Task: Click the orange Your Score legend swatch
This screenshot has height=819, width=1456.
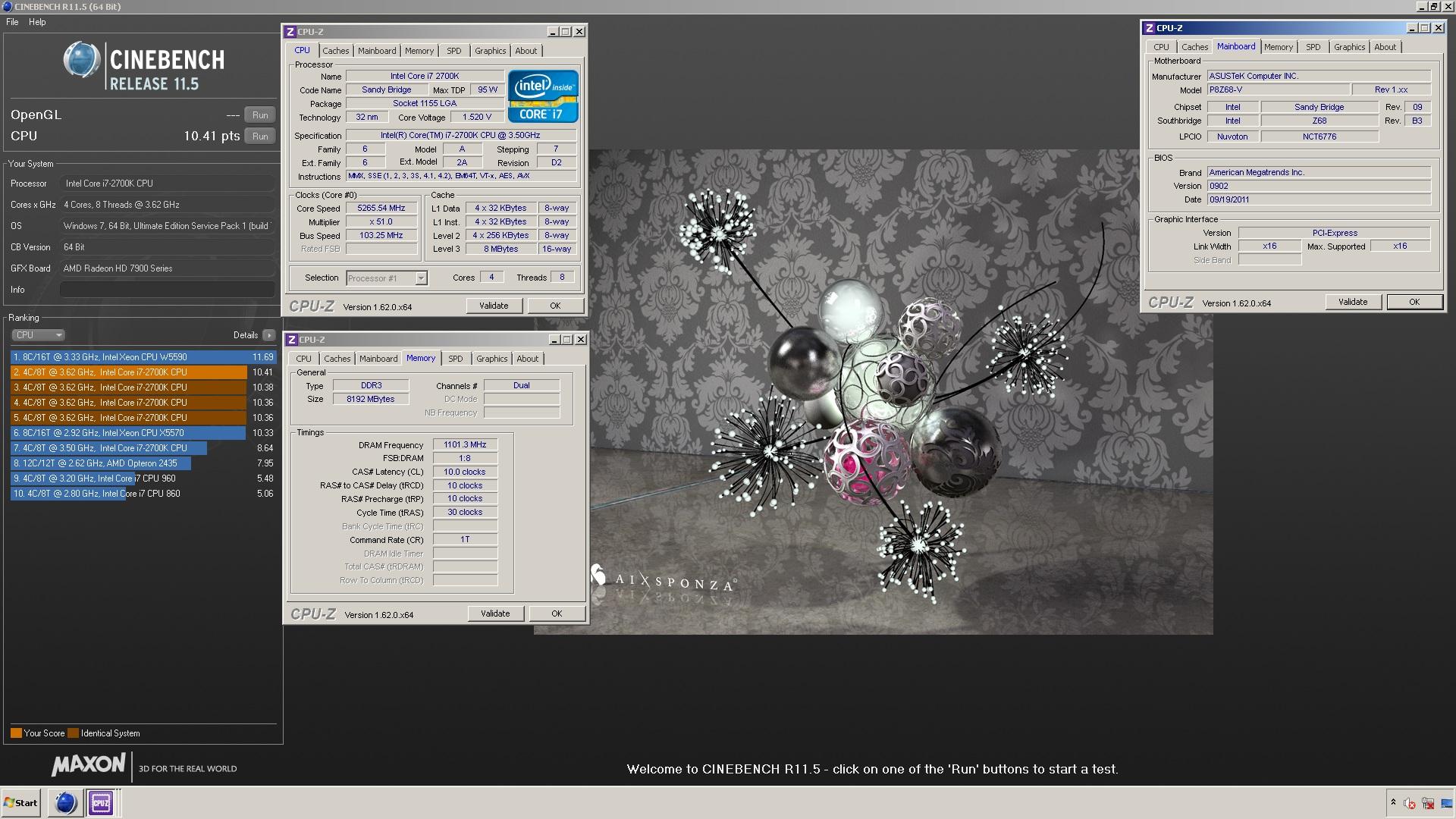Action: tap(16, 733)
